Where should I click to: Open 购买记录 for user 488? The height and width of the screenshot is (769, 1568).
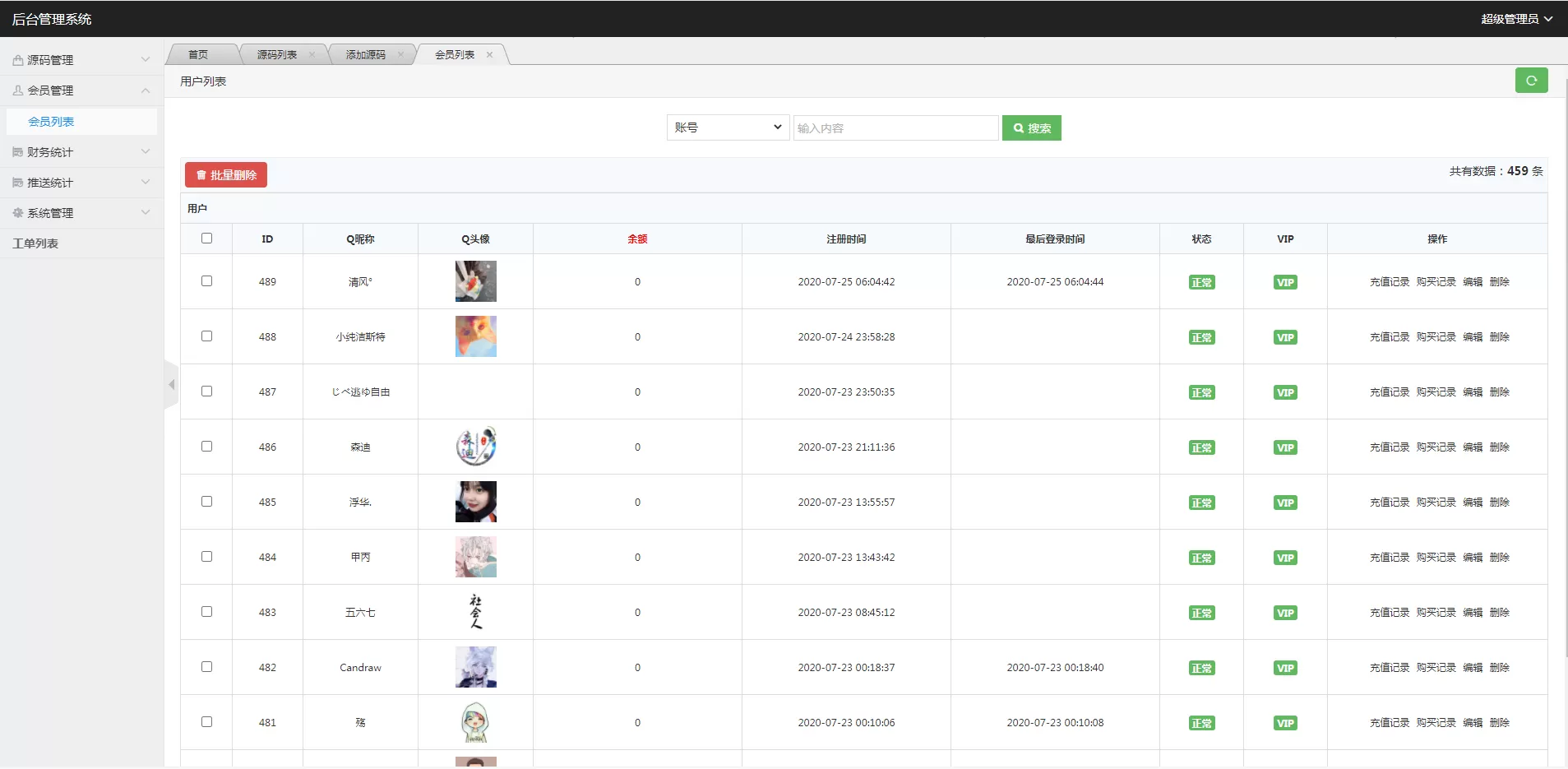pyautogui.click(x=1436, y=337)
